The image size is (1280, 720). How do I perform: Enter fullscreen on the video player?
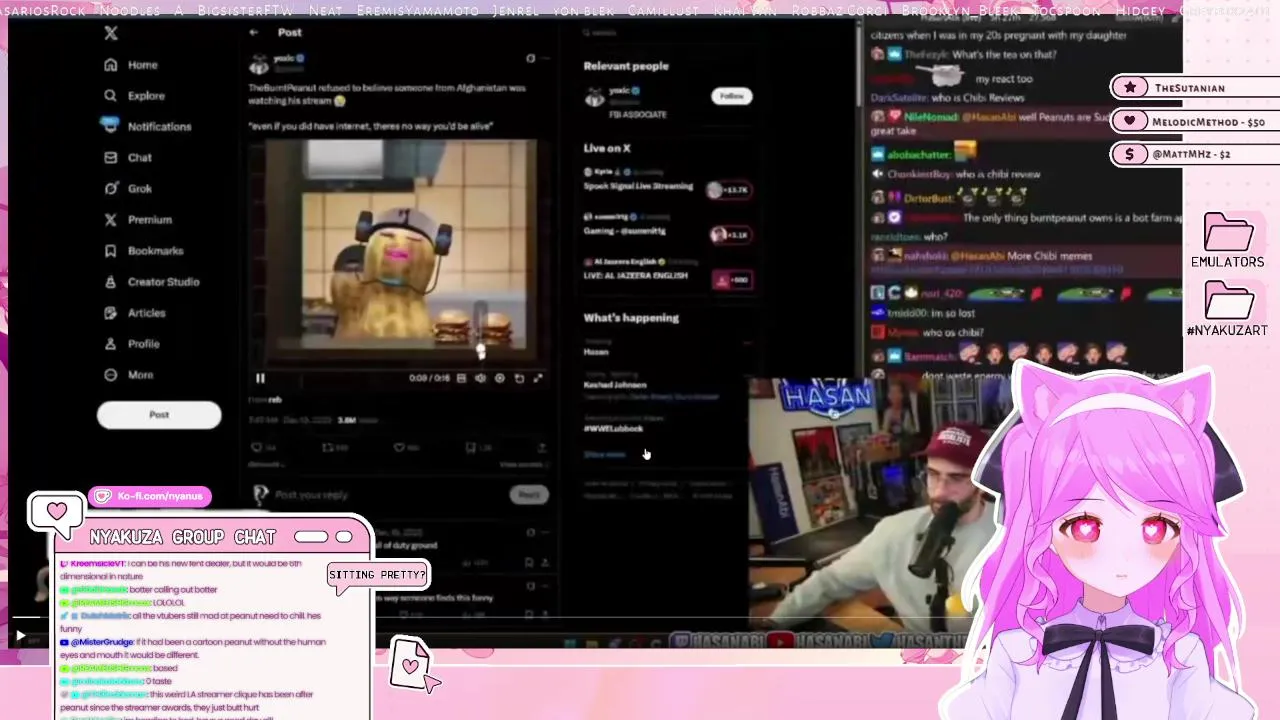(537, 378)
